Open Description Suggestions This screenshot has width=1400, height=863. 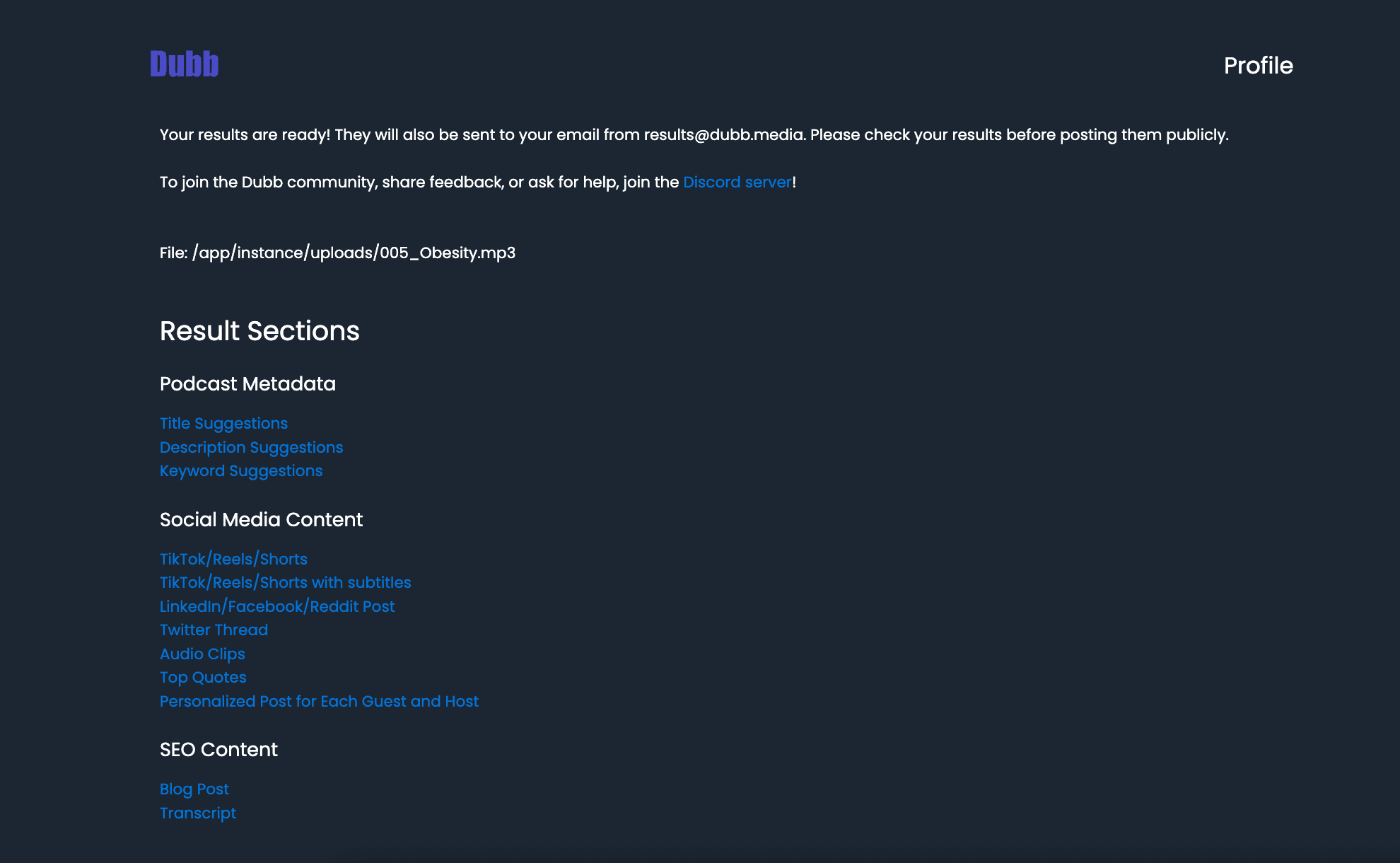pos(251,447)
